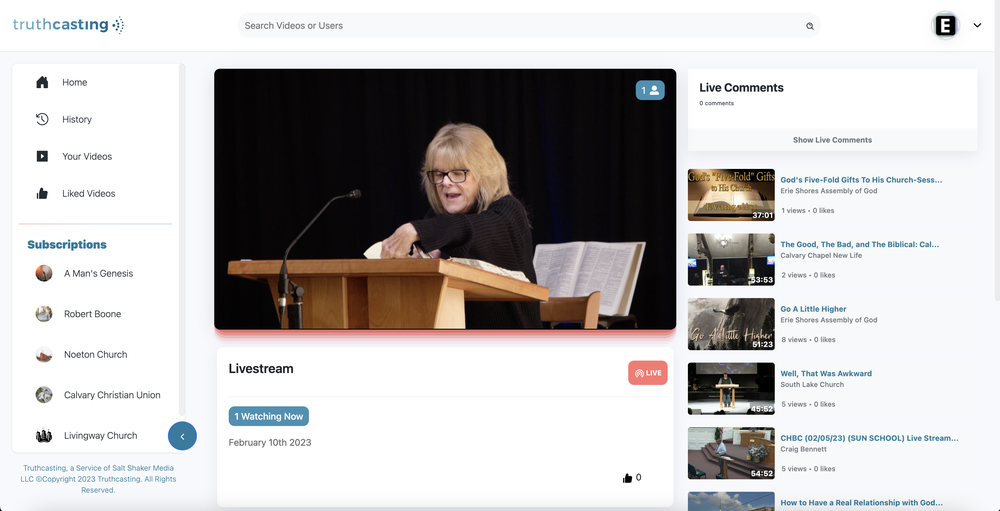Click Livingway Church avatar icon
Image resolution: width=1000 pixels, height=511 pixels.
click(x=44, y=436)
